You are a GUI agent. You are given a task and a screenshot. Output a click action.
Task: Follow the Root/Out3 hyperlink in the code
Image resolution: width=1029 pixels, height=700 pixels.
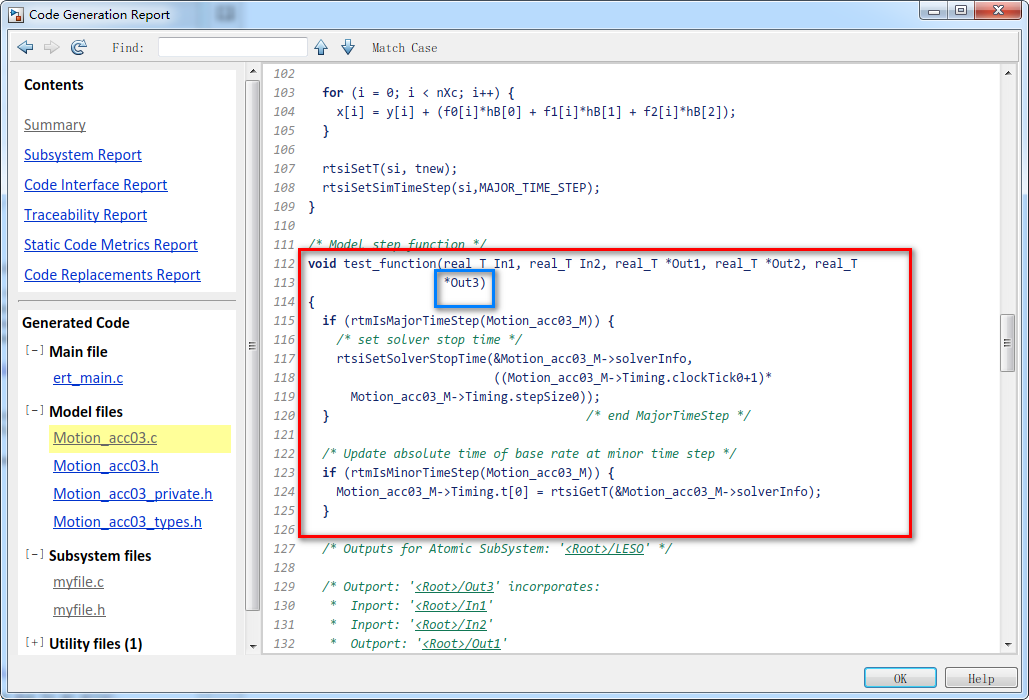(x=456, y=586)
